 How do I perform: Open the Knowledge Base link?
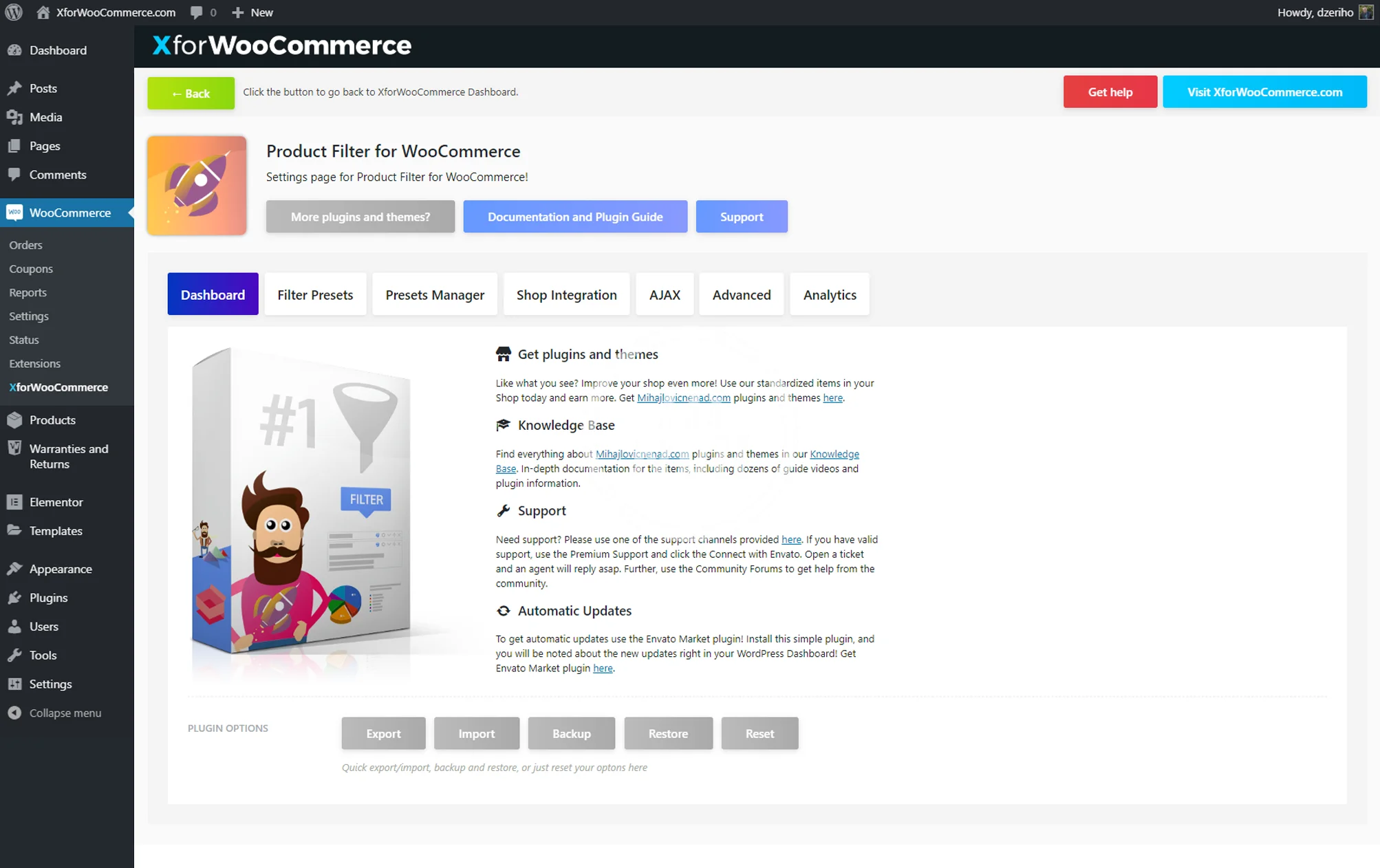pyautogui.click(x=834, y=454)
